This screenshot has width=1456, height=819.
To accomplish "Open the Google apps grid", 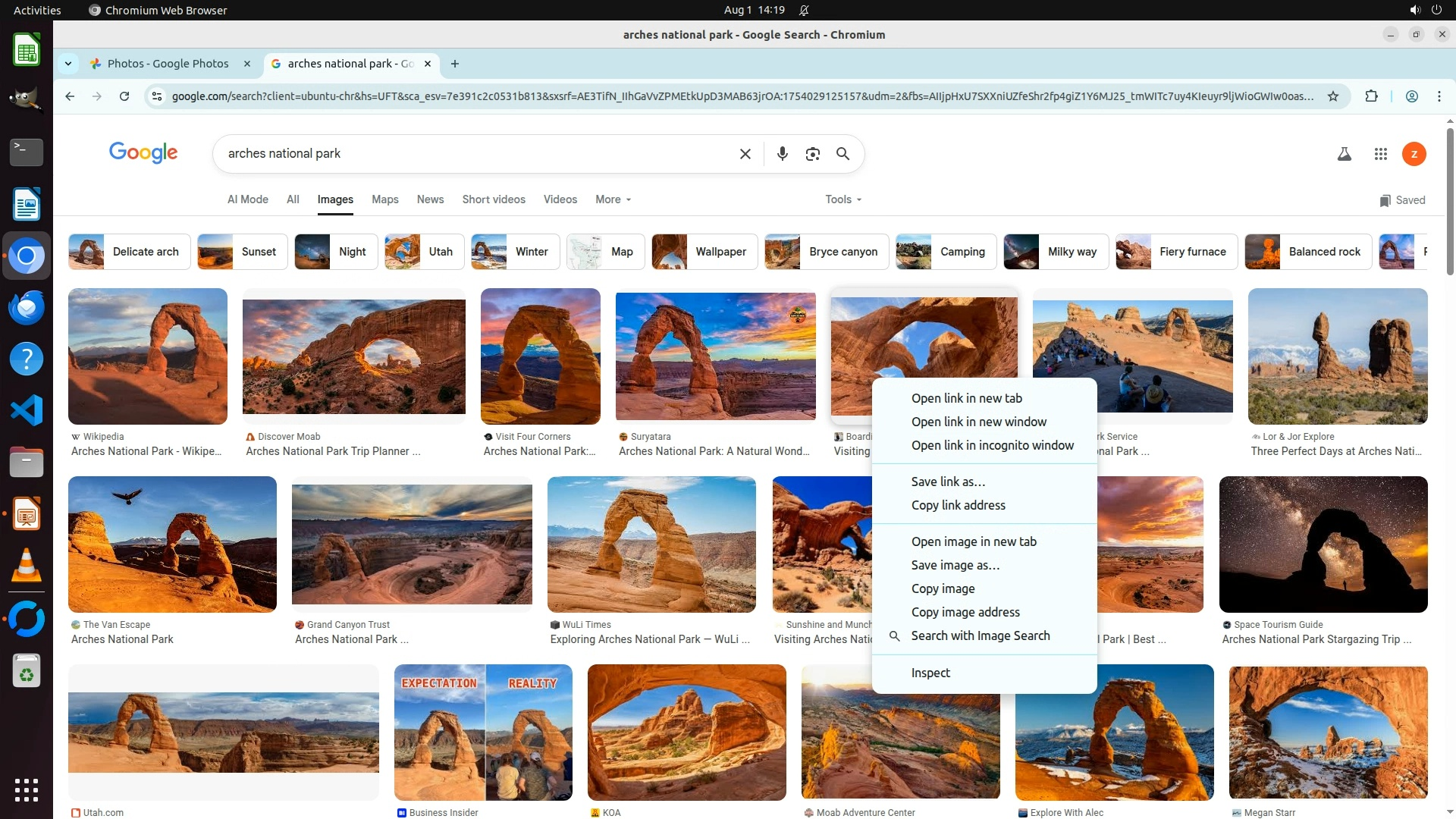I will point(1380,154).
